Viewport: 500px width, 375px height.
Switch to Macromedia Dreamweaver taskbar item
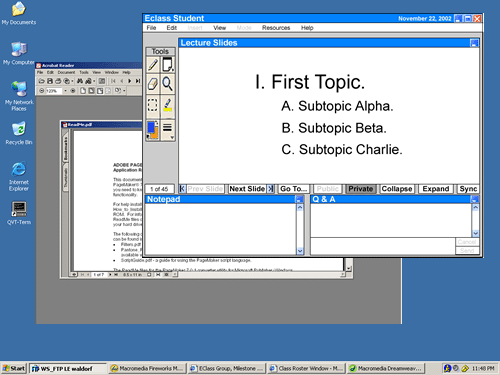click(386, 368)
